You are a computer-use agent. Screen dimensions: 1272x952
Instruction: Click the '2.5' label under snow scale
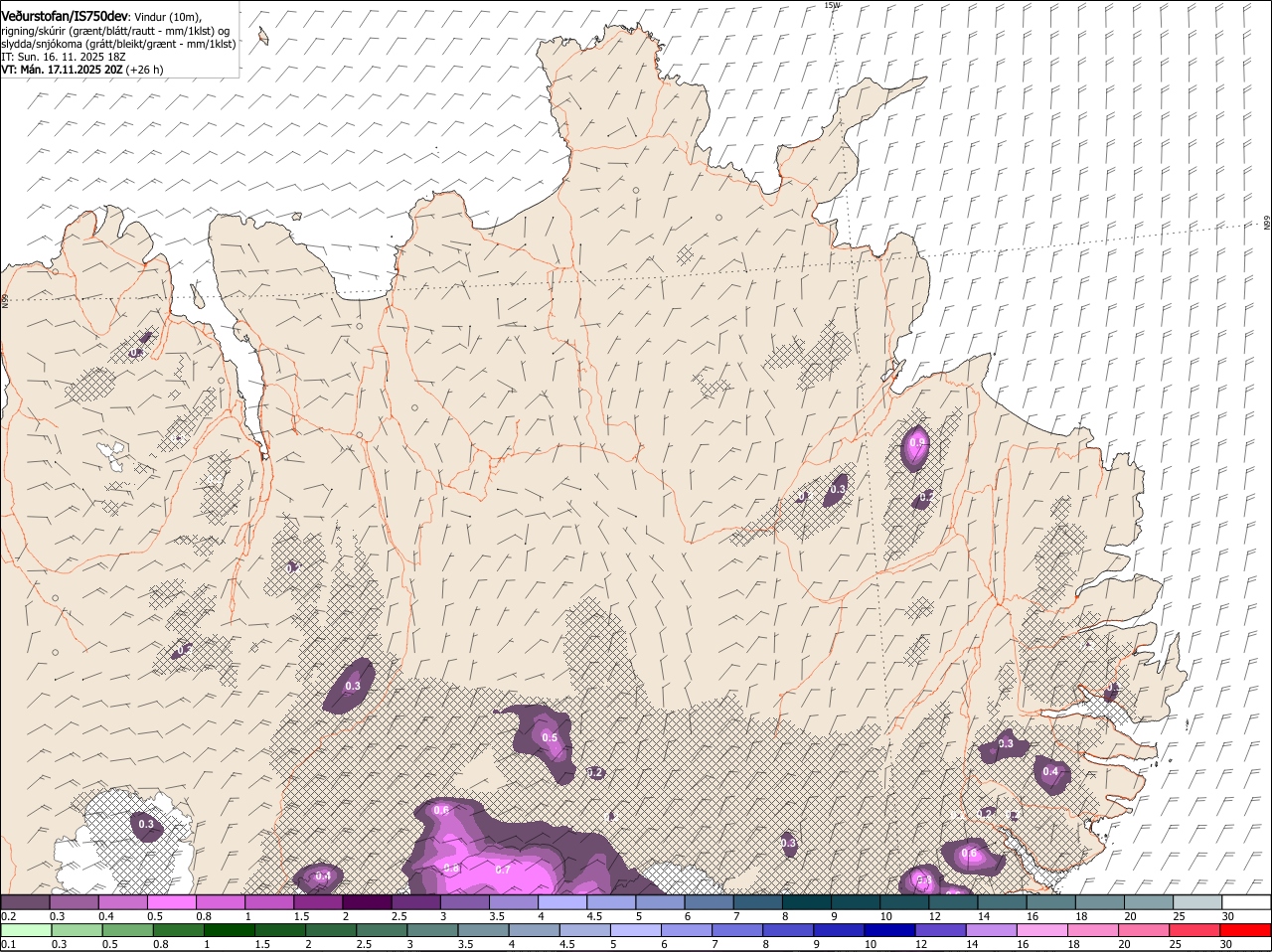click(x=398, y=916)
